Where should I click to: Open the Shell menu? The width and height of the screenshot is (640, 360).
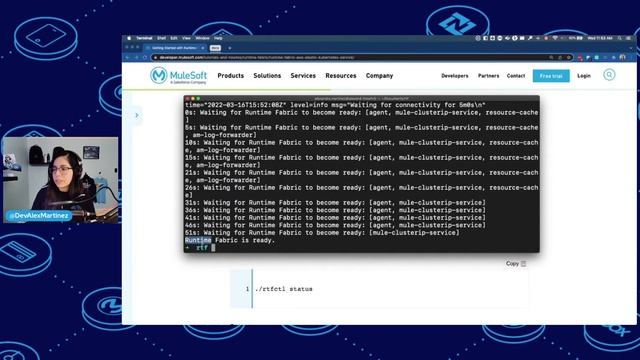click(x=162, y=38)
